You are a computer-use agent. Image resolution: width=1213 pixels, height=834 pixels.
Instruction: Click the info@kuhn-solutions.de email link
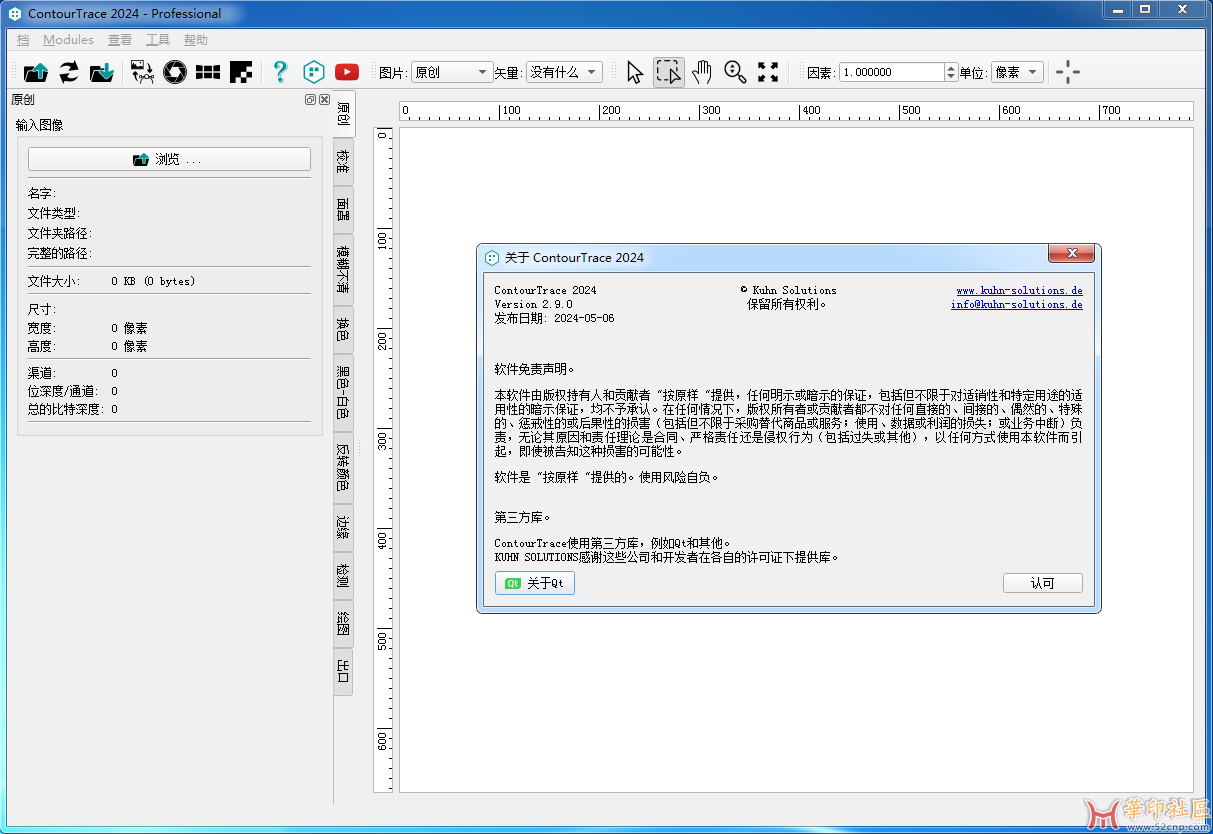[1016, 304]
